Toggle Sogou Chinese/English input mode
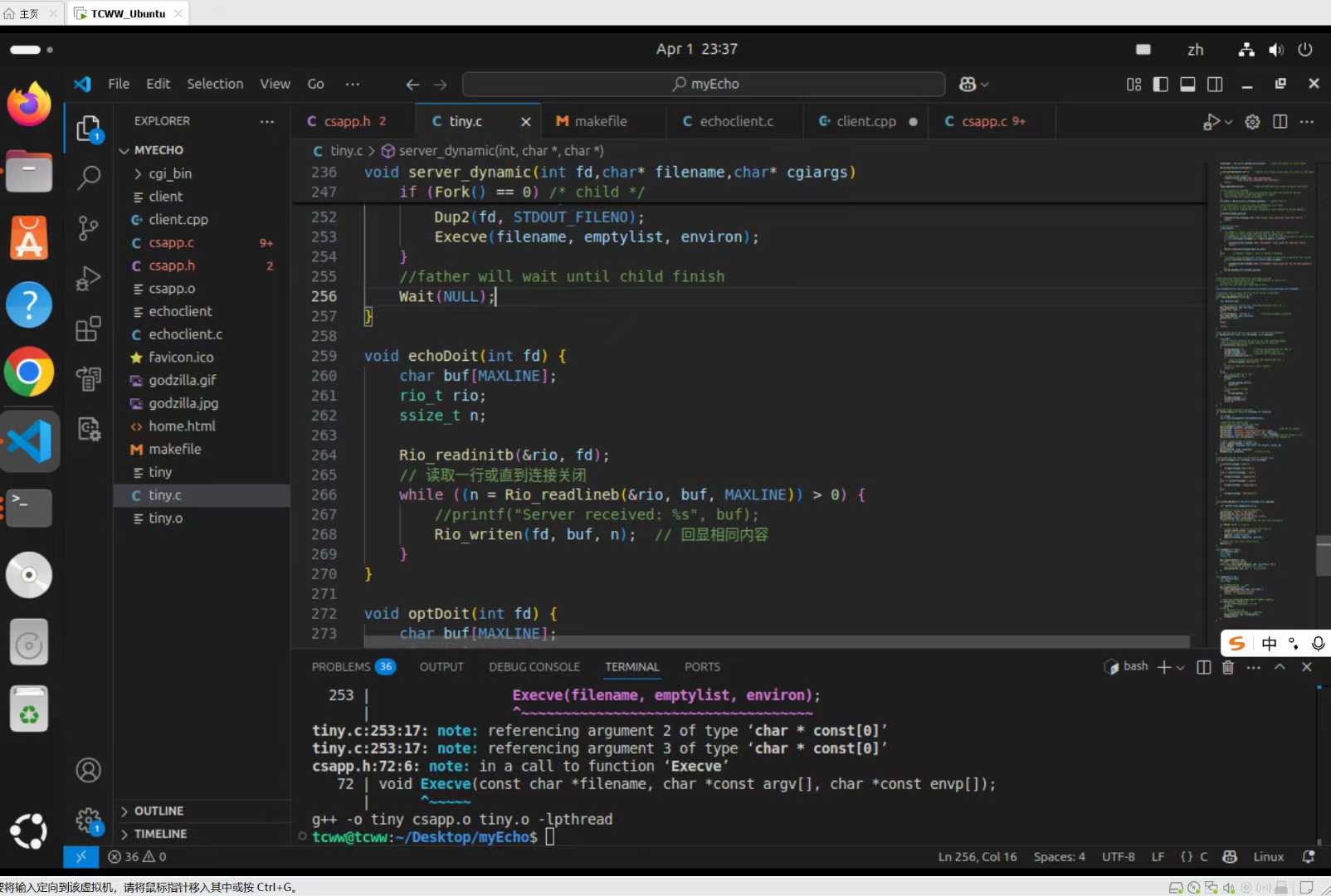The height and width of the screenshot is (896, 1331). pyautogui.click(x=1270, y=644)
